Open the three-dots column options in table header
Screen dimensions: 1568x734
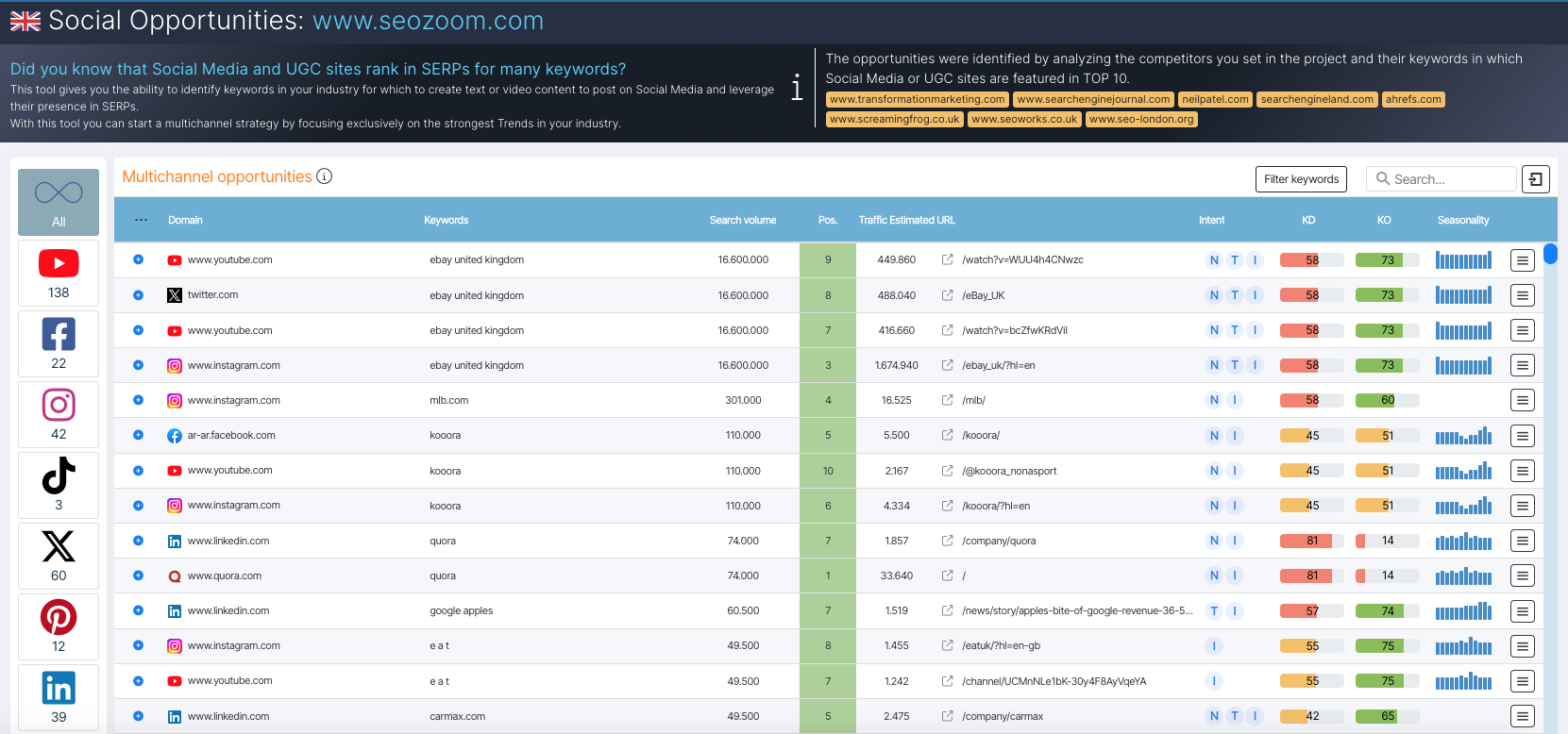click(x=141, y=220)
